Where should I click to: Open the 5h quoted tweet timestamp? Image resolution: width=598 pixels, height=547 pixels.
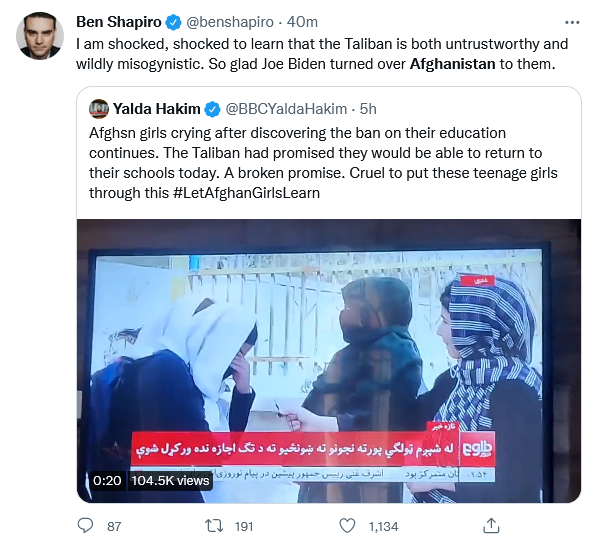click(x=368, y=109)
